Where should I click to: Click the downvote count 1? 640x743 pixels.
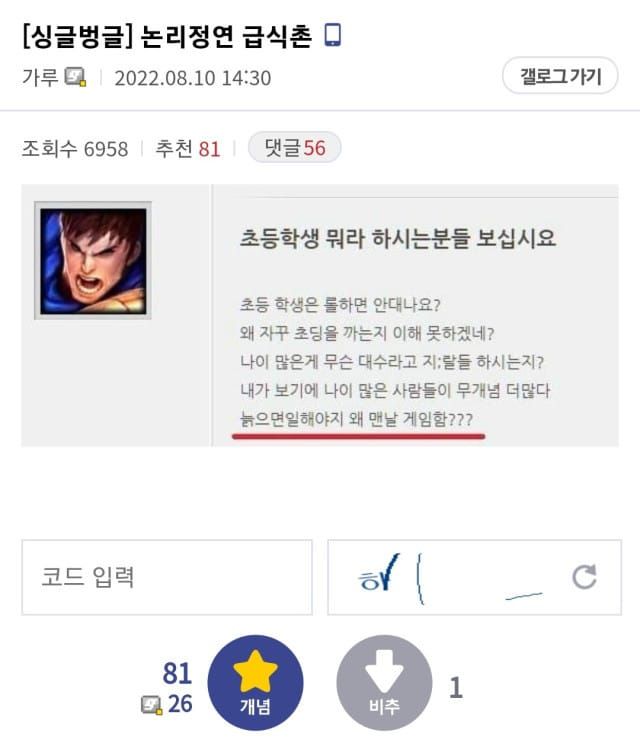pyautogui.click(x=456, y=687)
